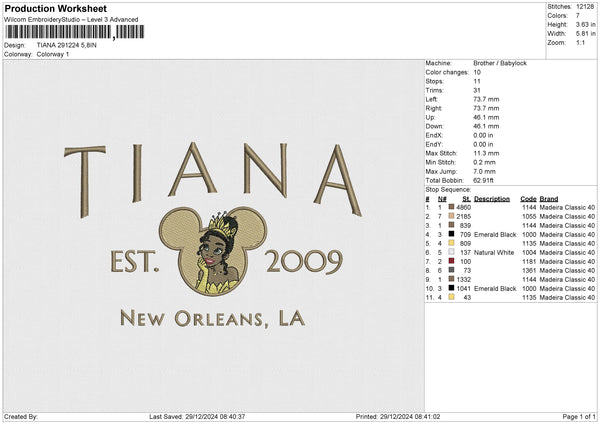Click thread code 1004 in stop row 6
This screenshot has width=600, height=424.
(529, 253)
